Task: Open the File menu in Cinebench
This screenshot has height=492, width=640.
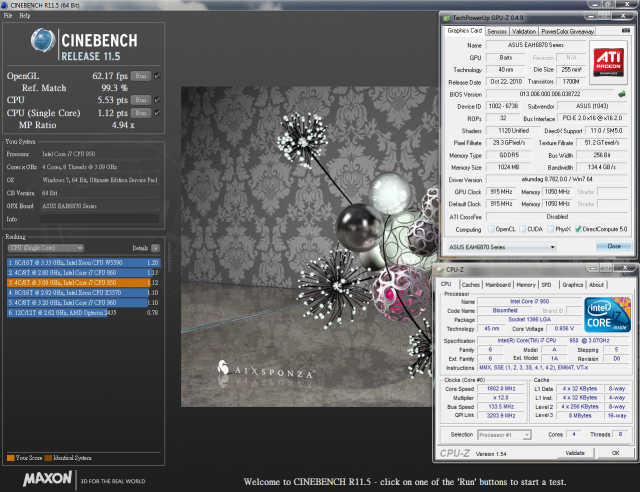Action: 8,16
